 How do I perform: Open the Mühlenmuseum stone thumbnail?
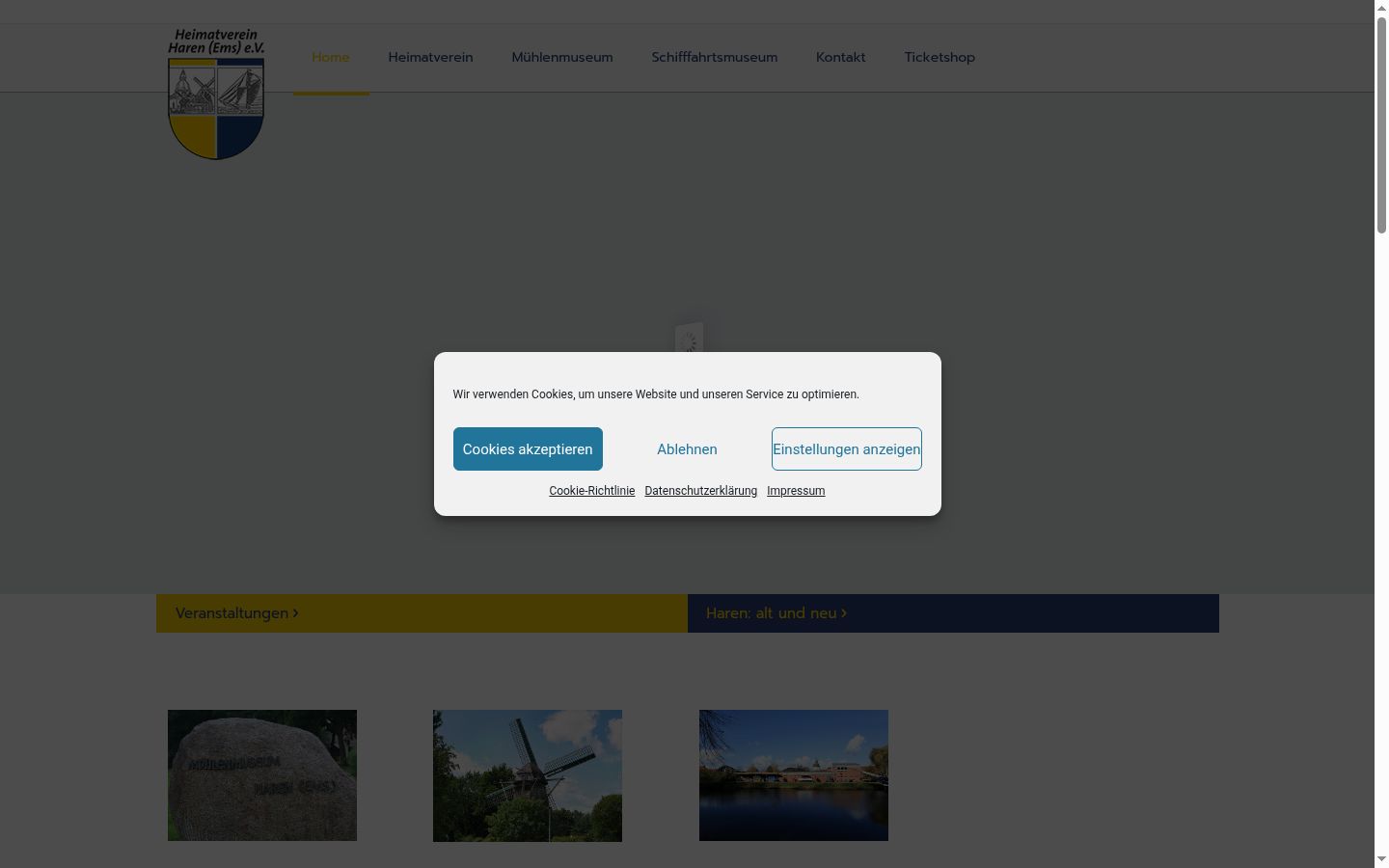click(262, 775)
